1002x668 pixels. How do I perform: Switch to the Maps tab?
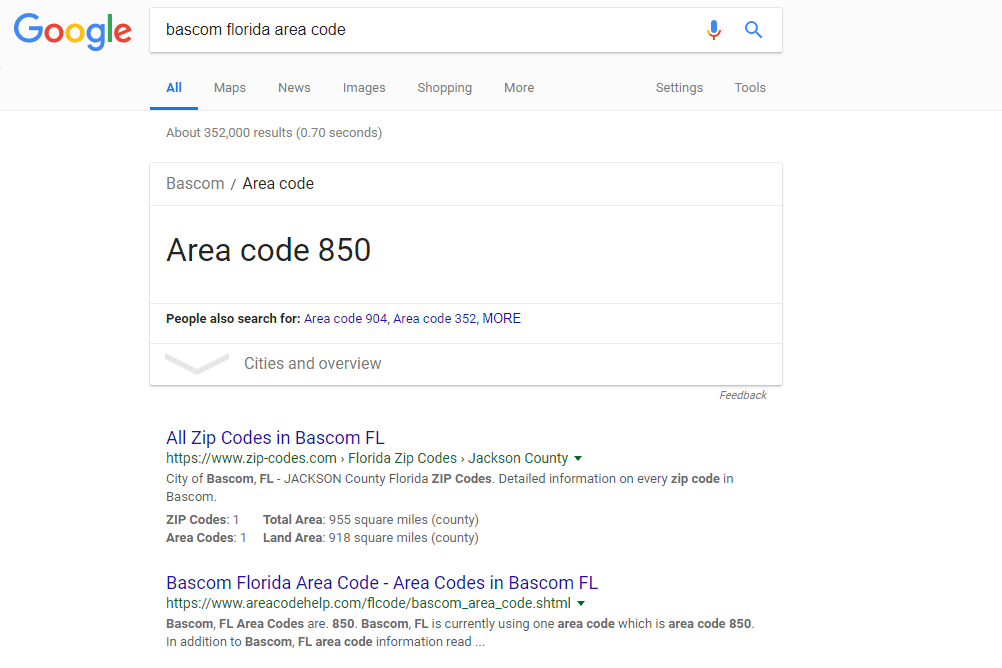click(x=229, y=88)
